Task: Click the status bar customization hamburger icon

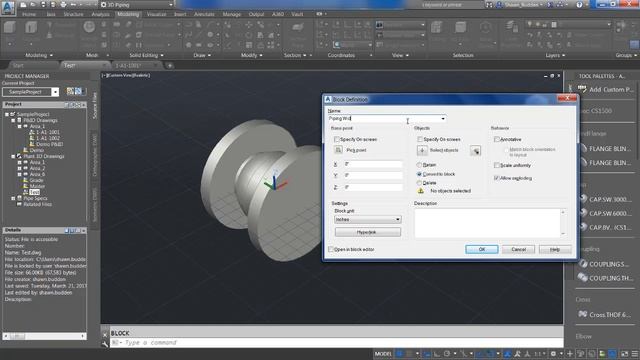Action: tap(635, 354)
